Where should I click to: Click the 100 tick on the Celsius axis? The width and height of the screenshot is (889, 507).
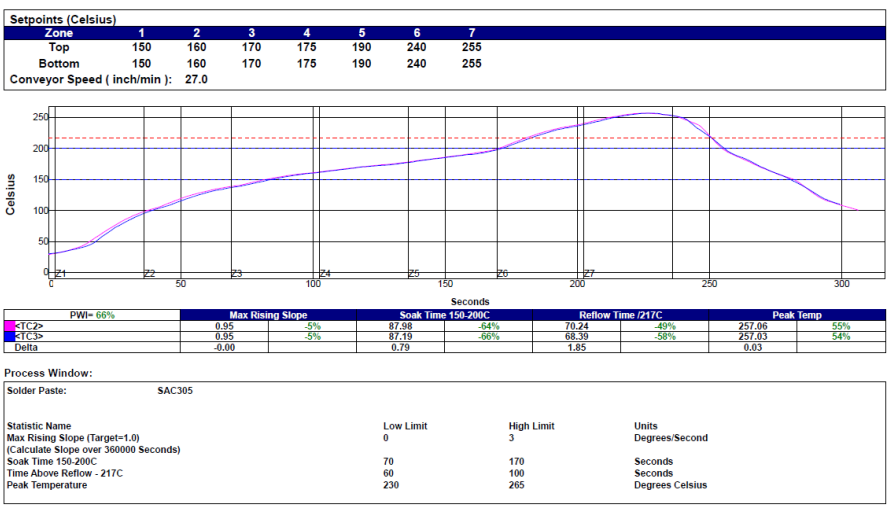41,210
